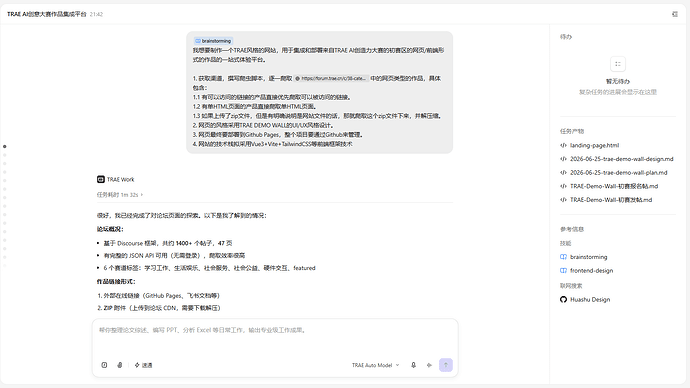Screen dimensions: 690x388
Task: Open the frontend-design skill reference
Action: tap(591, 271)
